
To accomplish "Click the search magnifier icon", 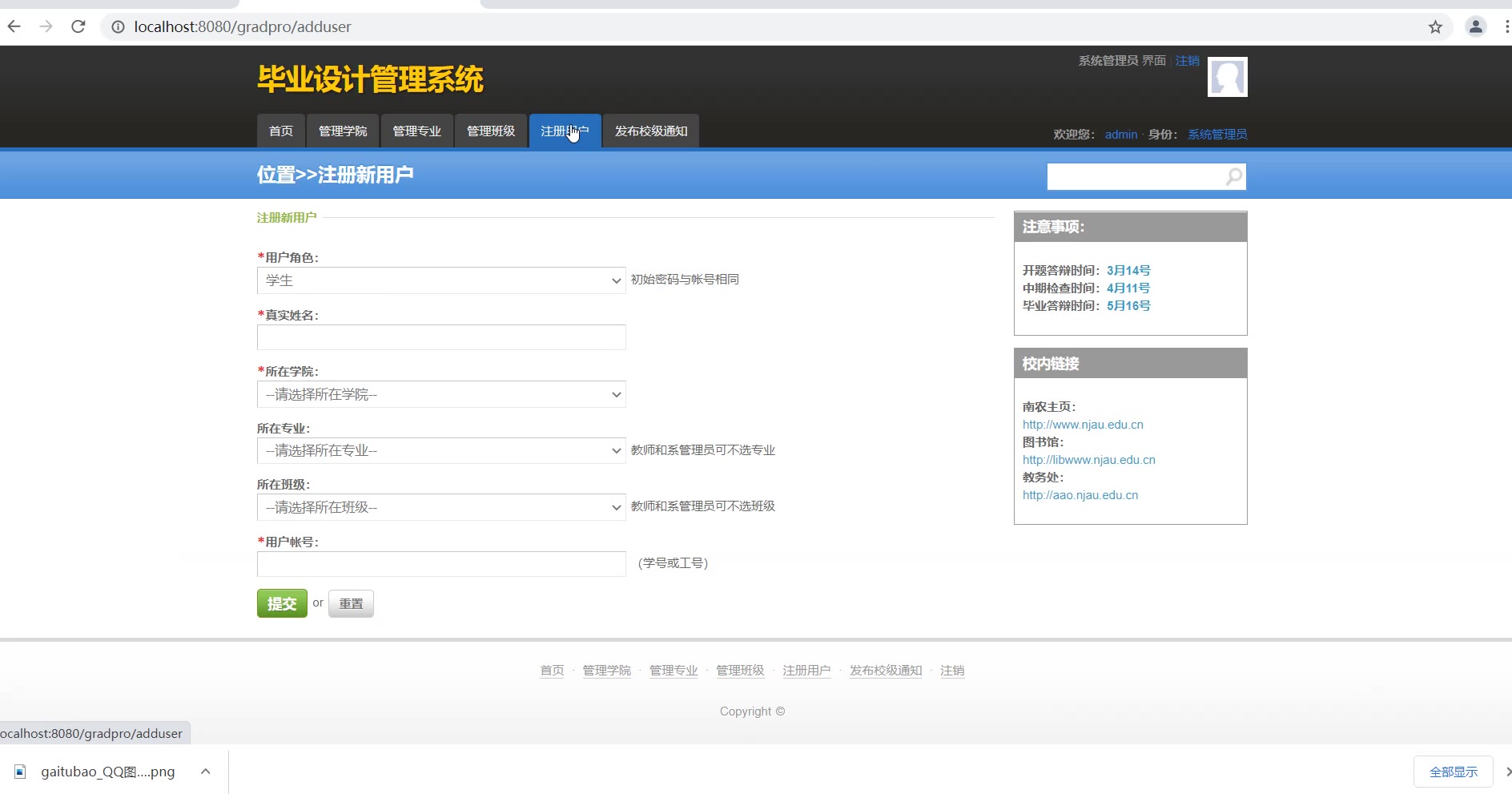I will click(1234, 176).
